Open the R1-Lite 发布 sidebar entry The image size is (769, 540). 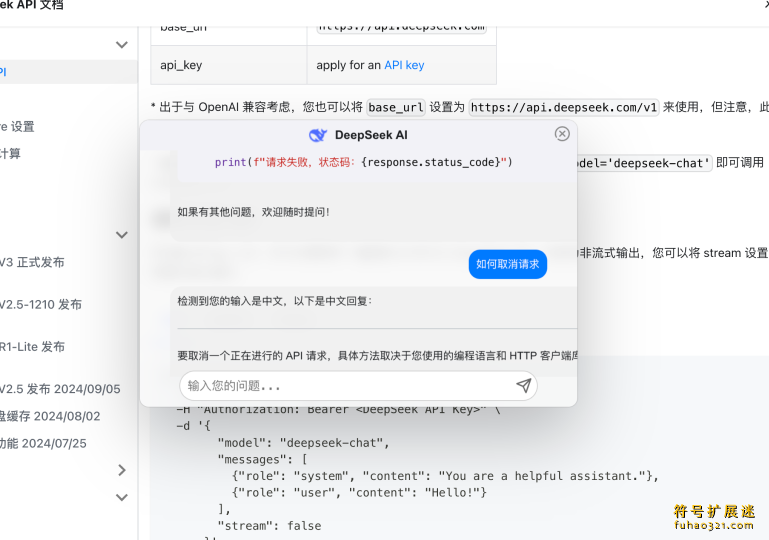coord(32,347)
